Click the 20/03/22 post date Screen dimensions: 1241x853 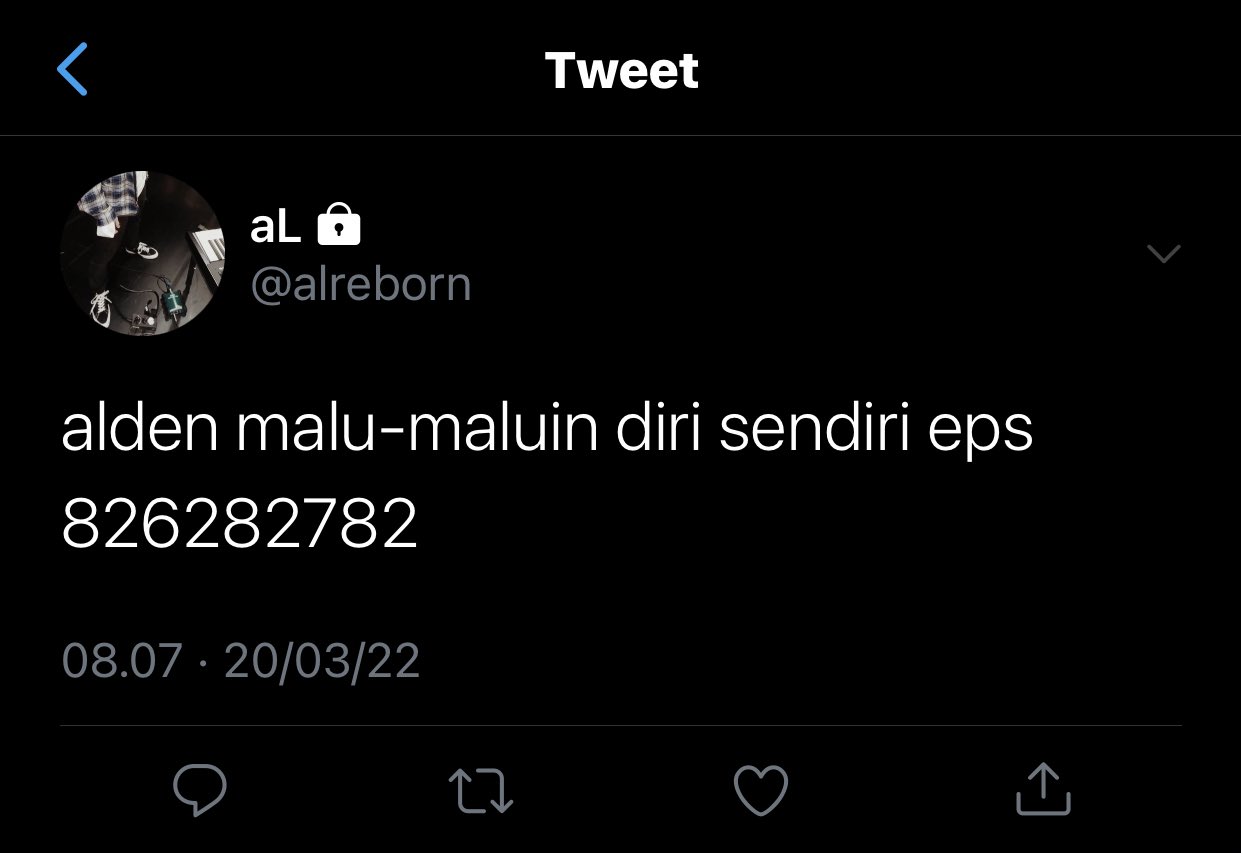[x=322, y=661]
